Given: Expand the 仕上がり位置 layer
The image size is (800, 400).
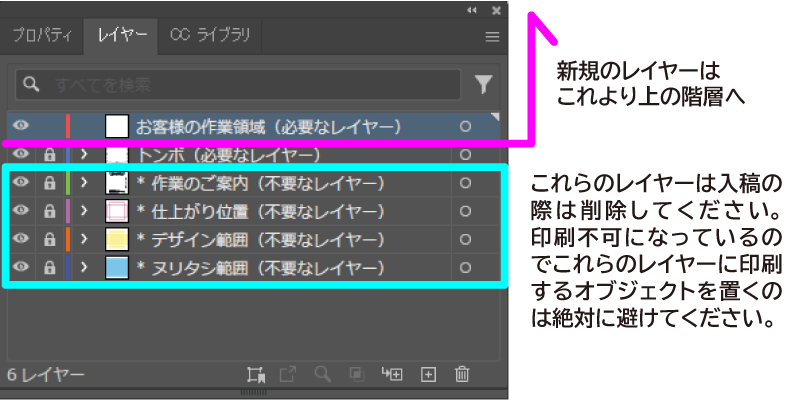Looking at the screenshot, I should [85, 210].
